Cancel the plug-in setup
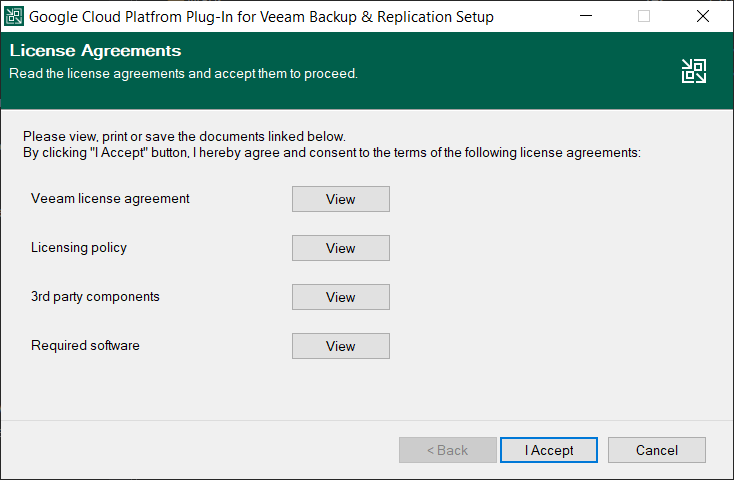The height and width of the screenshot is (480, 734). 656,450
